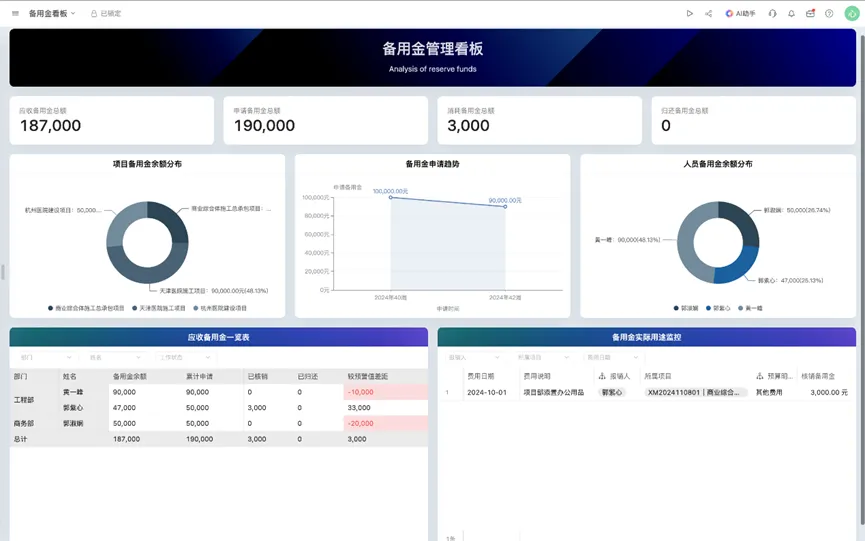Click the 33,000 warning gap cell
Viewport: 865px width, 541px height.
tap(385, 408)
